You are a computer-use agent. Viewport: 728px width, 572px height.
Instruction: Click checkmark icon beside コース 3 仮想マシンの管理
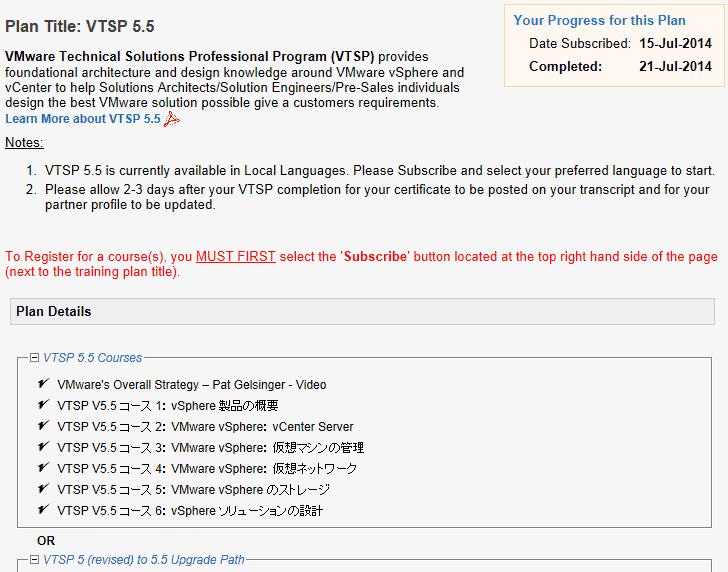pyautogui.click(x=44, y=447)
